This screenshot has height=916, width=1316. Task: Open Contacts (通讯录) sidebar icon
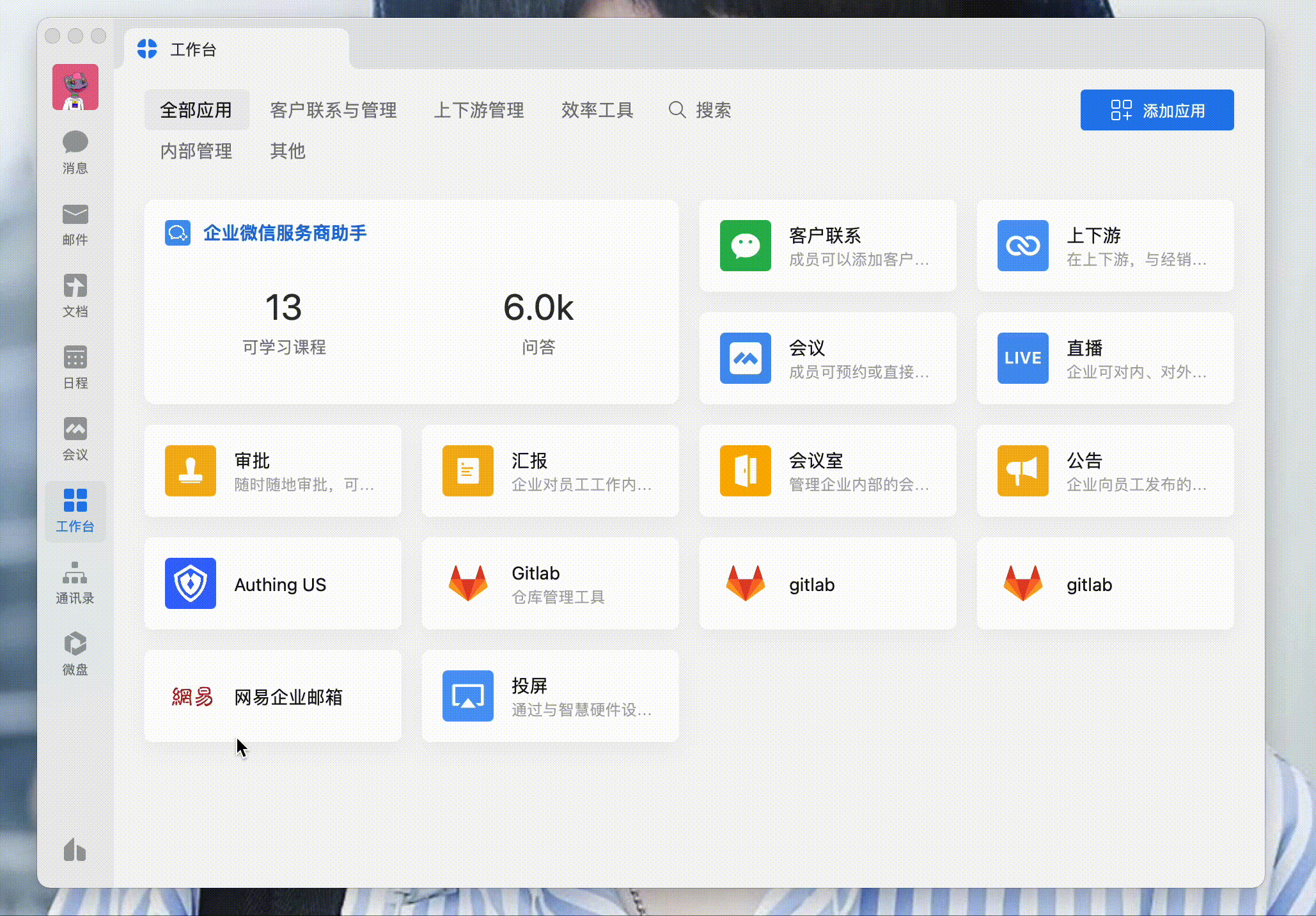click(75, 582)
